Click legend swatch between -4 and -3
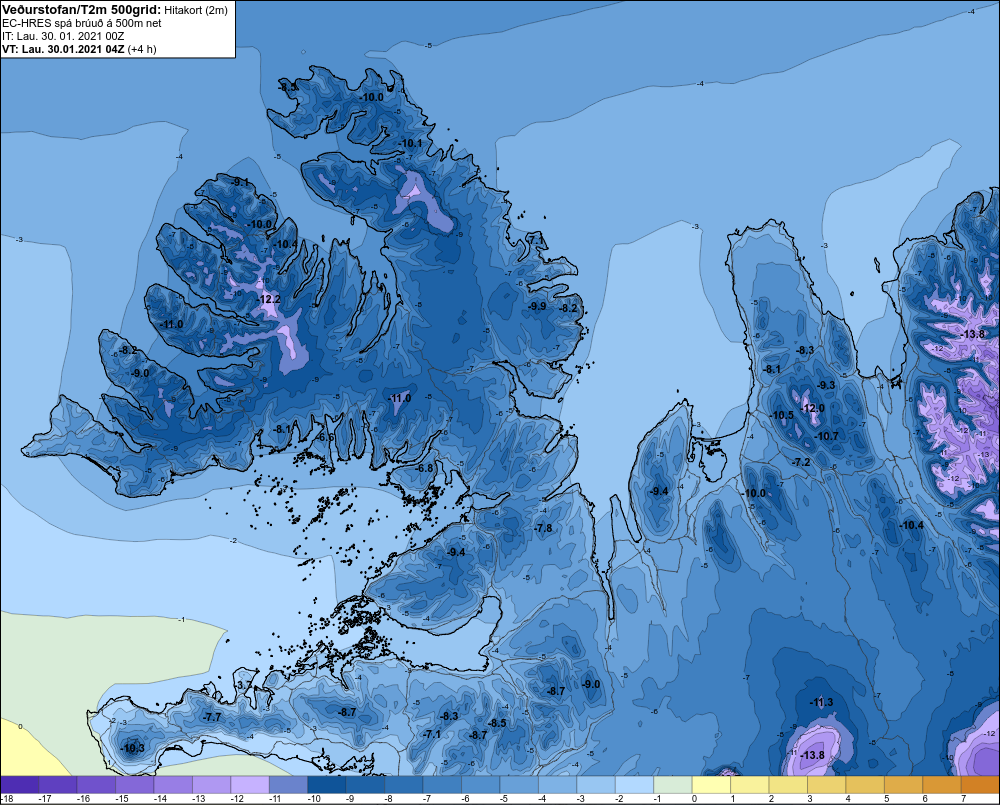 click(x=557, y=784)
